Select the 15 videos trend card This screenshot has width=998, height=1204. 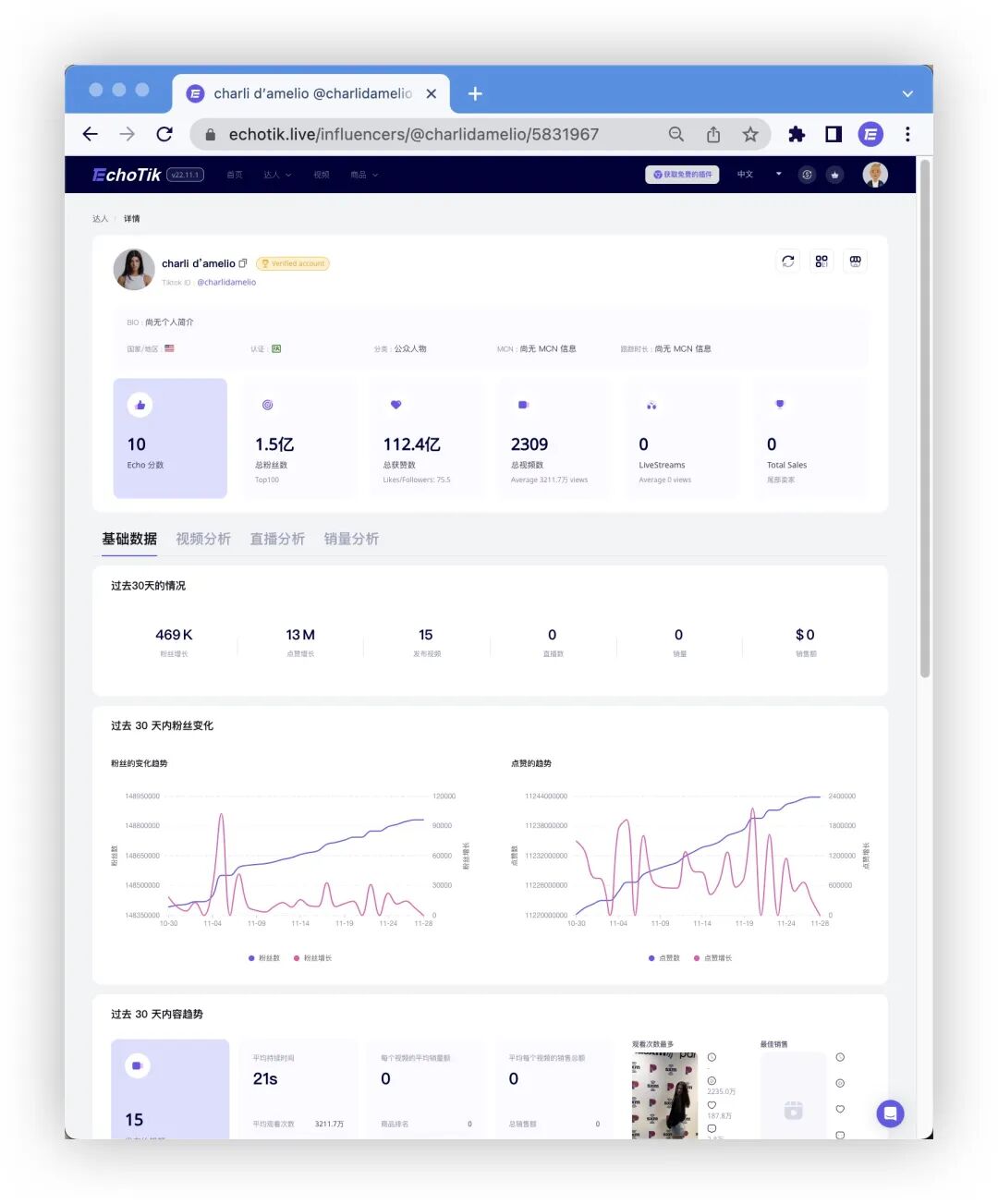click(170, 1088)
